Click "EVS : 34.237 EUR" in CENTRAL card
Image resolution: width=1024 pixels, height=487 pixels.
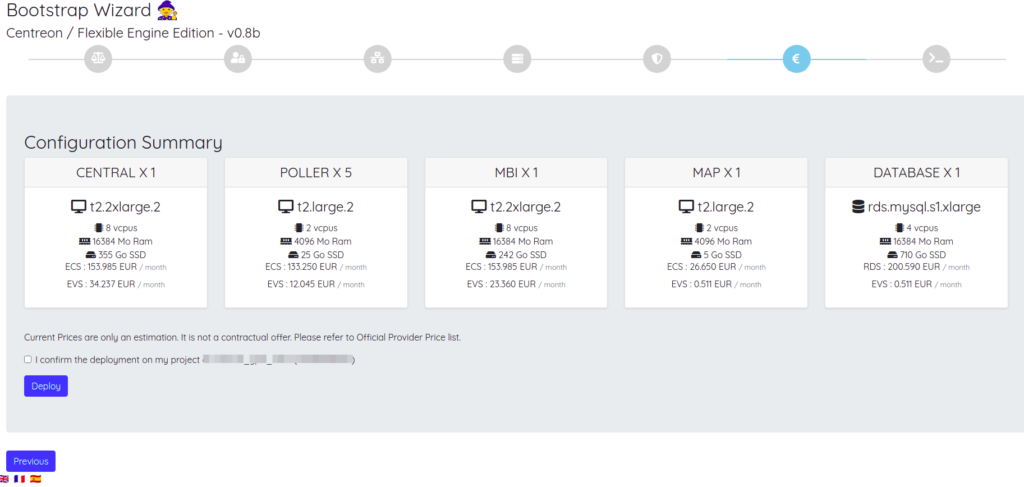pos(102,284)
